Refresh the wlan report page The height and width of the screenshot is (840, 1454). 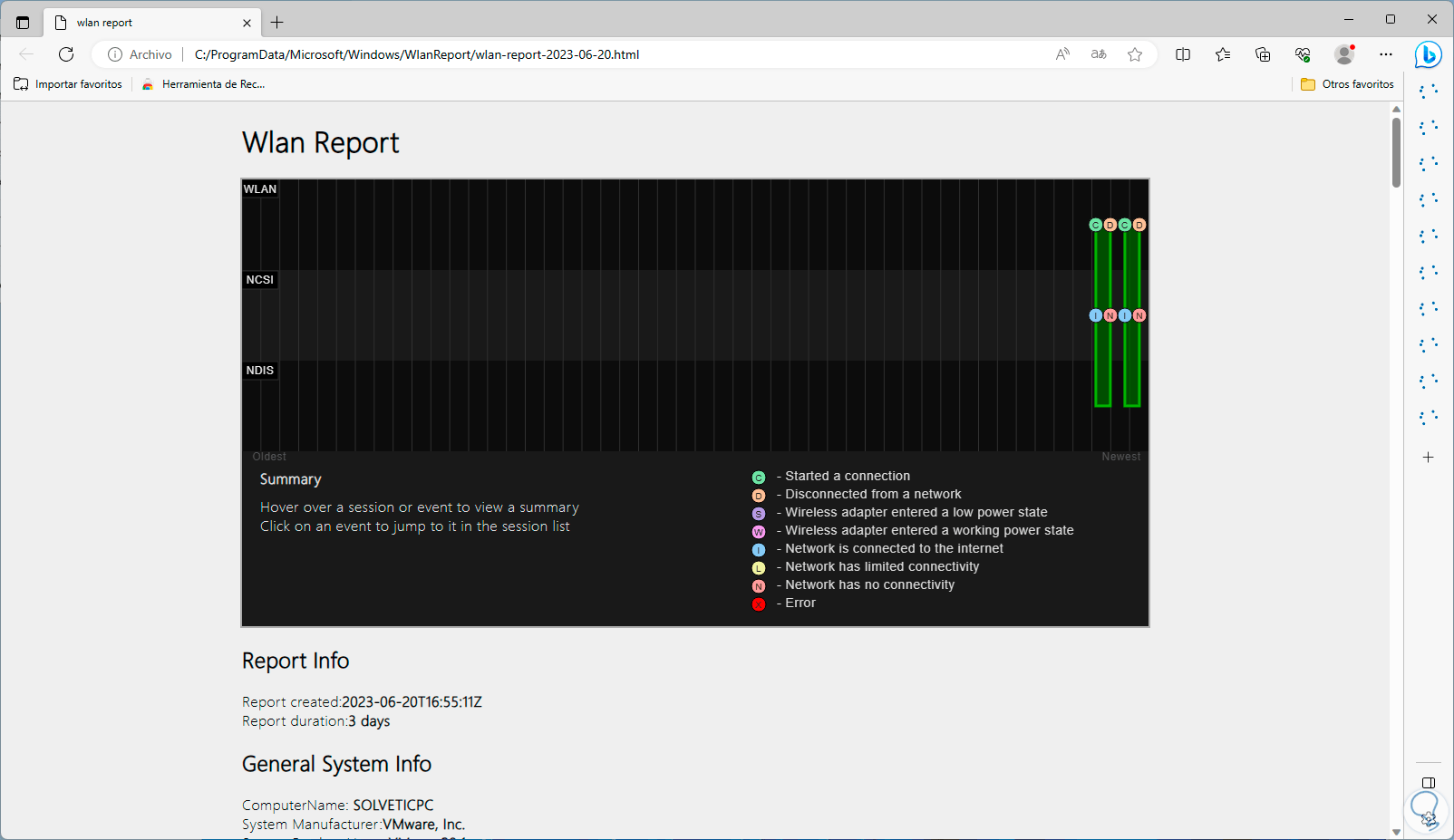(66, 54)
